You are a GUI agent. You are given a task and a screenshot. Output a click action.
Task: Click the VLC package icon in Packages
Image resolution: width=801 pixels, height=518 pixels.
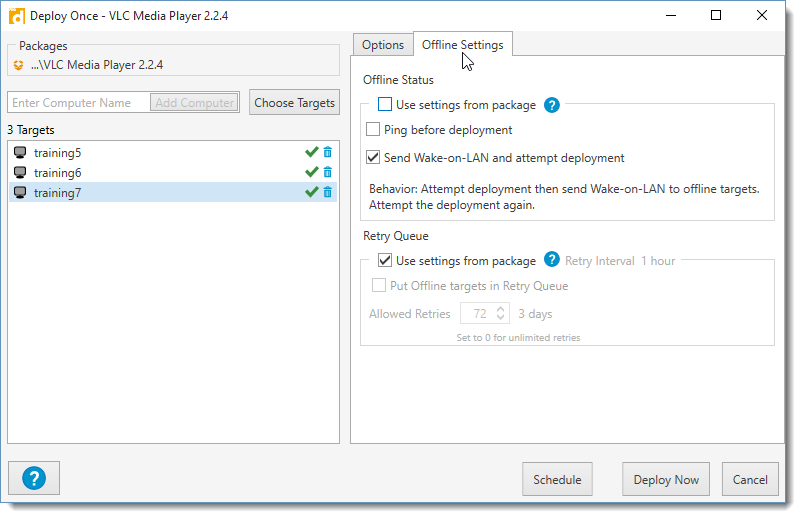[x=18, y=65]
